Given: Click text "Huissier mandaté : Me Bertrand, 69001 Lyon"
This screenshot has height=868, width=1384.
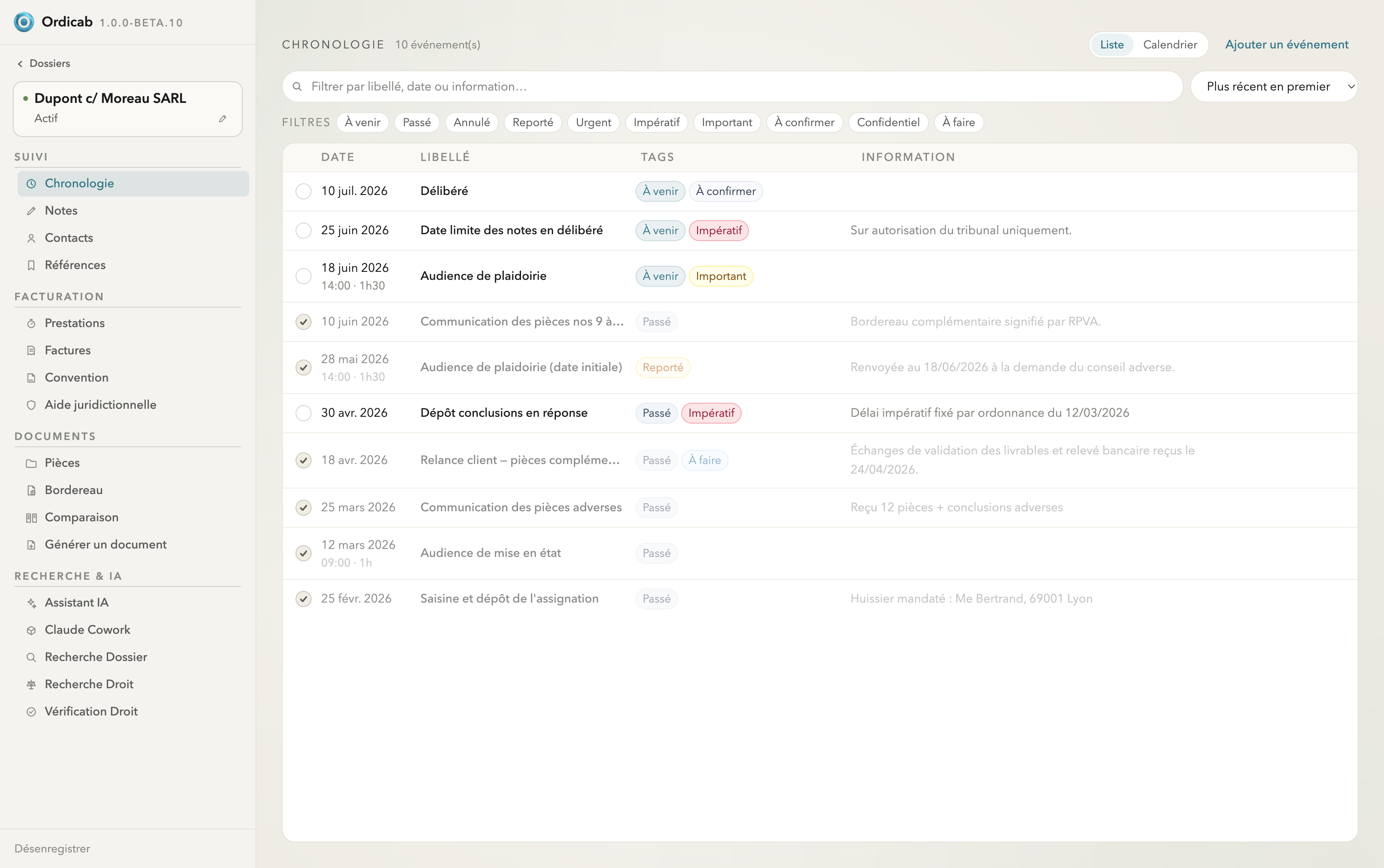Looking at the screenshot, I should 971,599.
